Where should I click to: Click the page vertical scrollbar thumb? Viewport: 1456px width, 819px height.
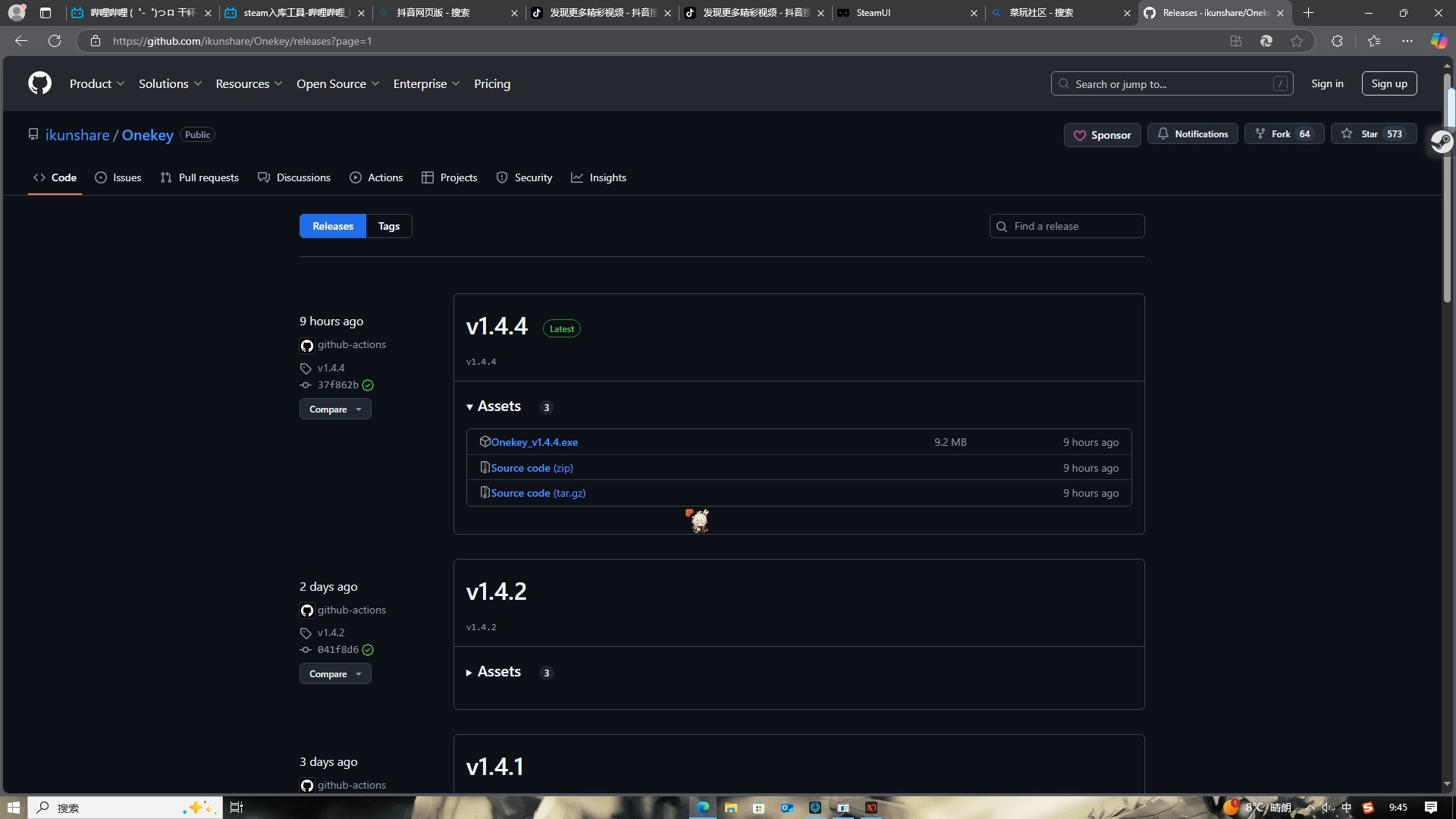tap(1447, 188)
